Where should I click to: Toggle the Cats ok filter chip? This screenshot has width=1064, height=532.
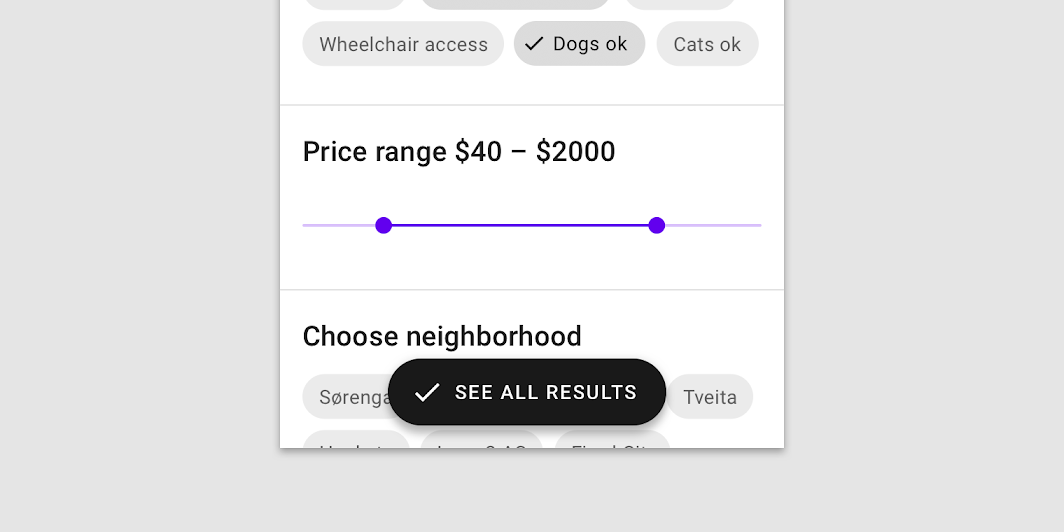point(707,44)
